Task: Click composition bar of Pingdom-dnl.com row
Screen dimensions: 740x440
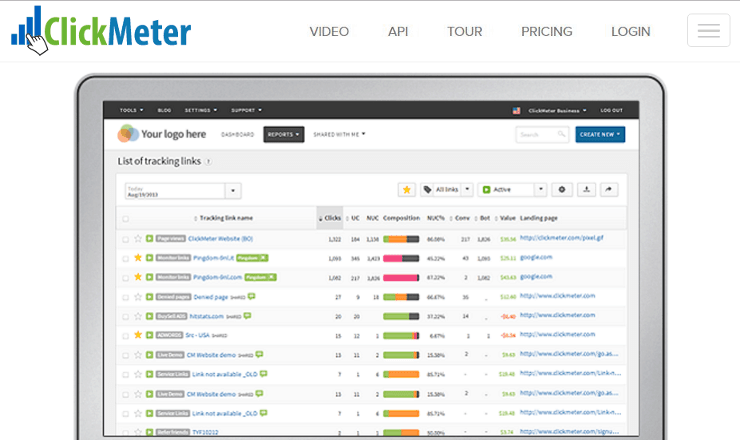Action: (x=401, y=278)
